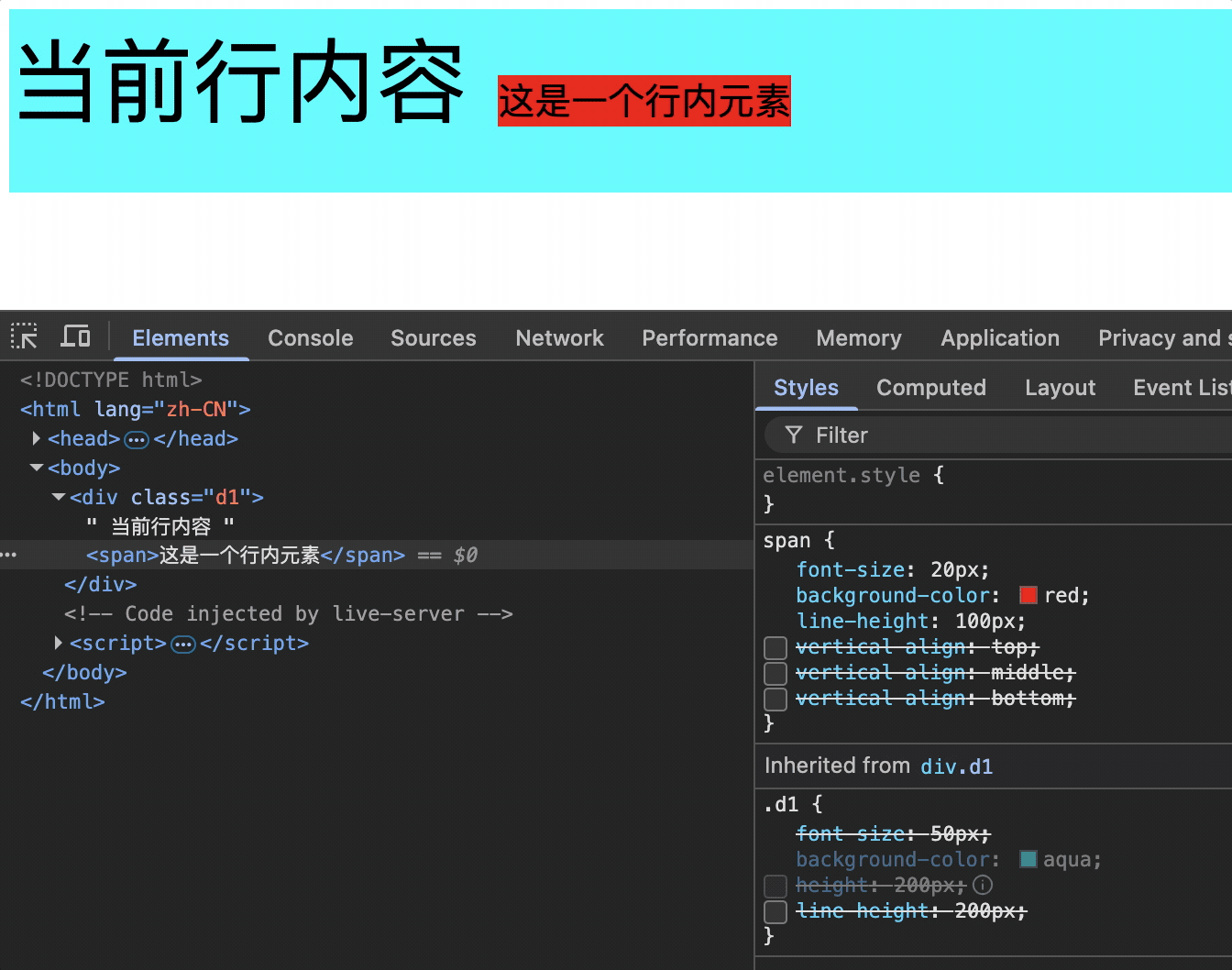This screenshot has width=1232, height=970.
Task: Enable the vertical-align: middle checkbox
Action: 775,673
